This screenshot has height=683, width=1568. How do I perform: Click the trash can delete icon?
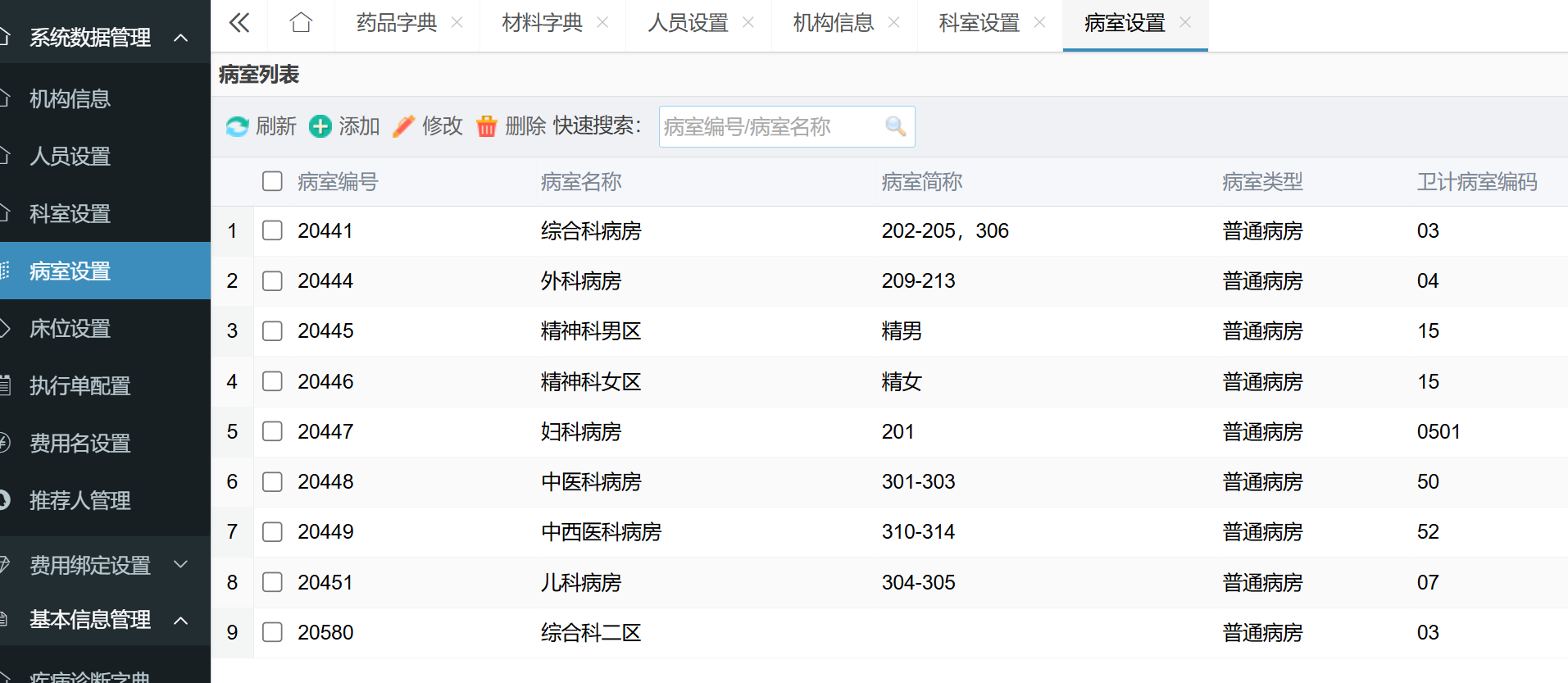pyautogui.click(x=487, y=126)
